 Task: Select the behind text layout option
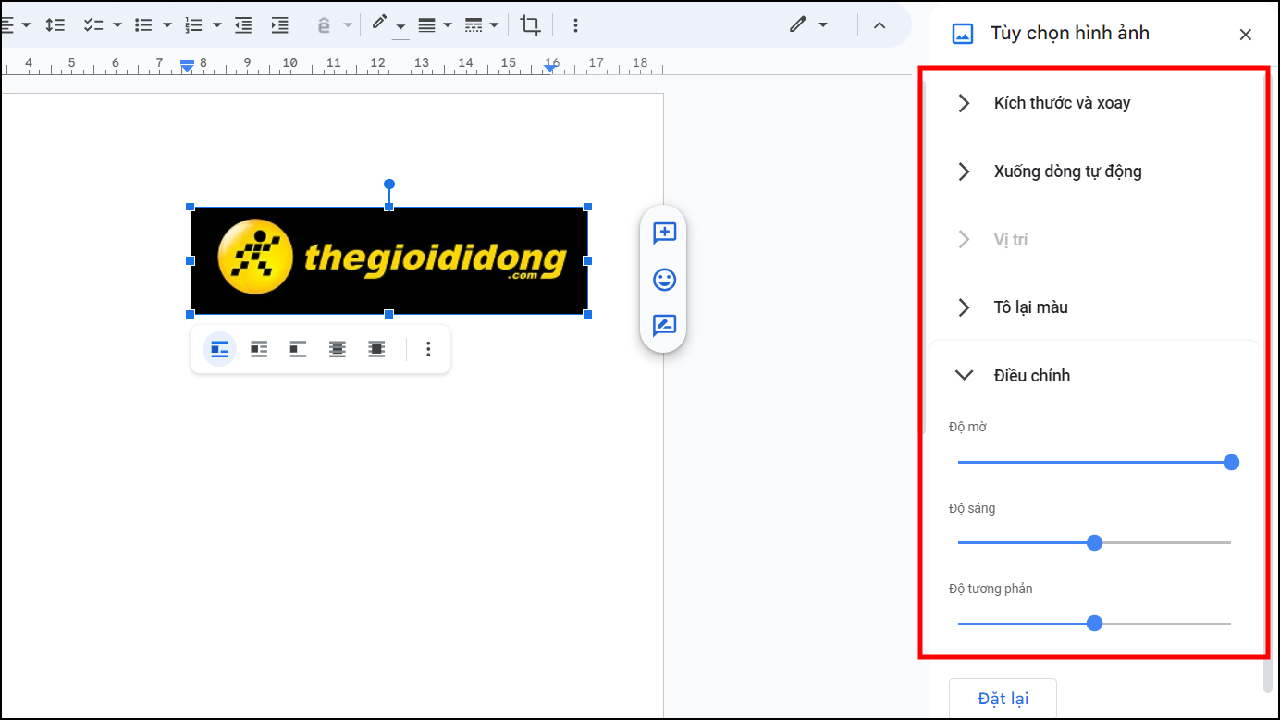click(x=337, y=349)
